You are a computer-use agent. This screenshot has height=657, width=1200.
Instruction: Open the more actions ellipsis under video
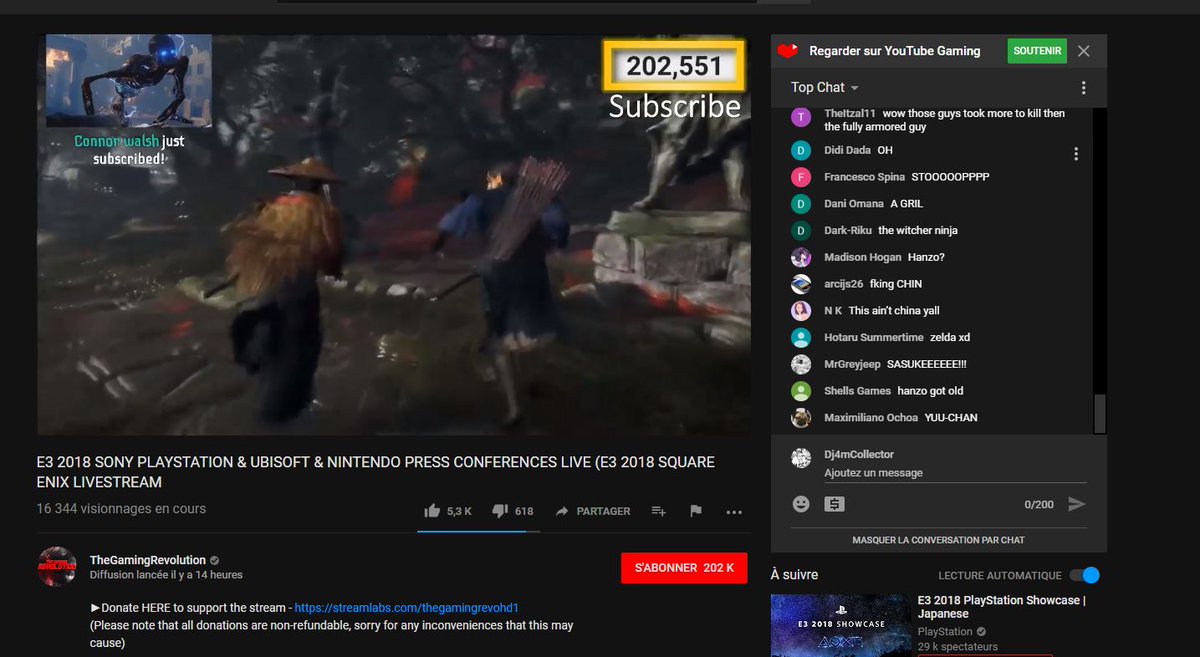tap(734, 512)
